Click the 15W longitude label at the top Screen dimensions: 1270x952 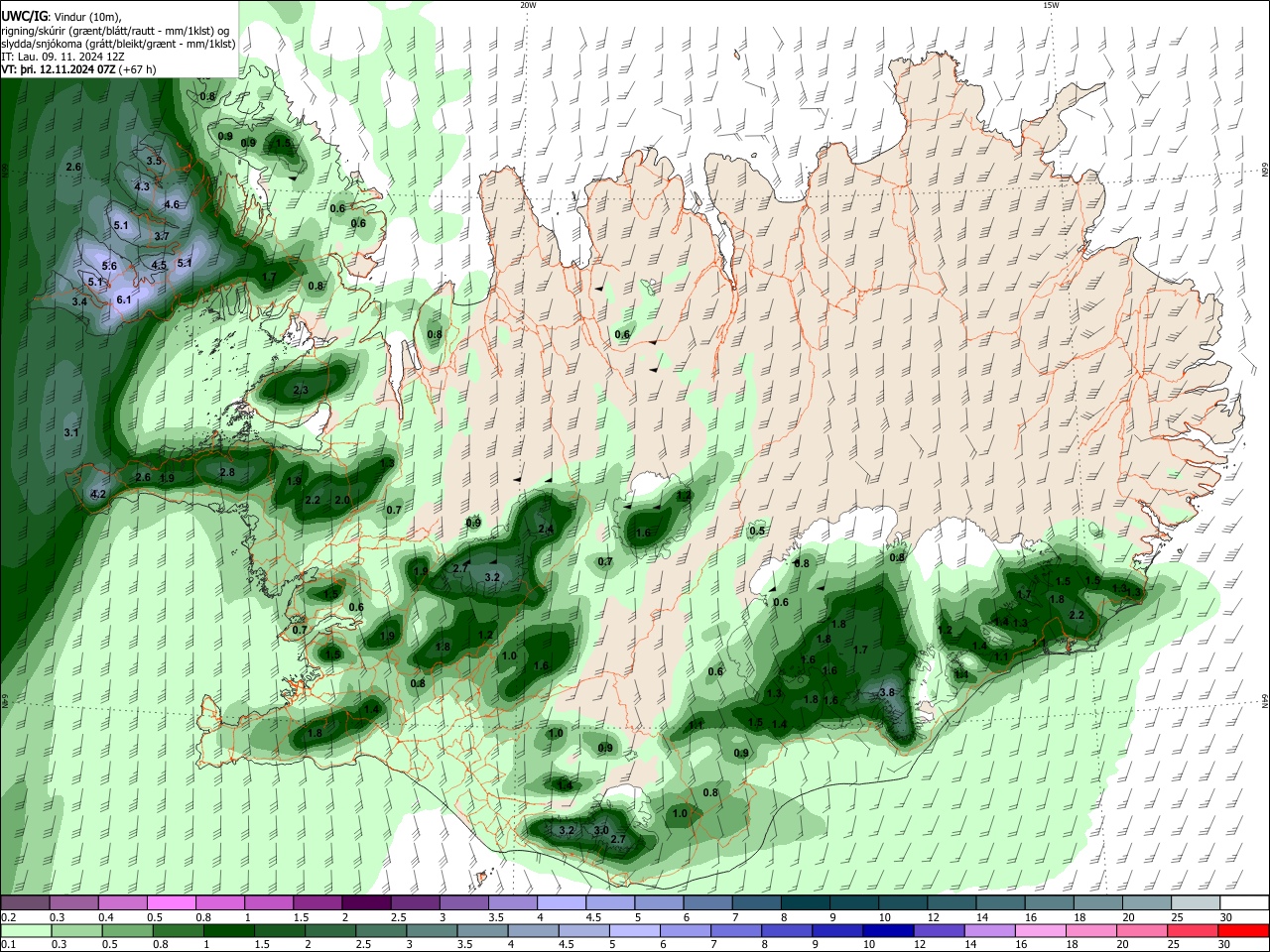coord(1051,5)
